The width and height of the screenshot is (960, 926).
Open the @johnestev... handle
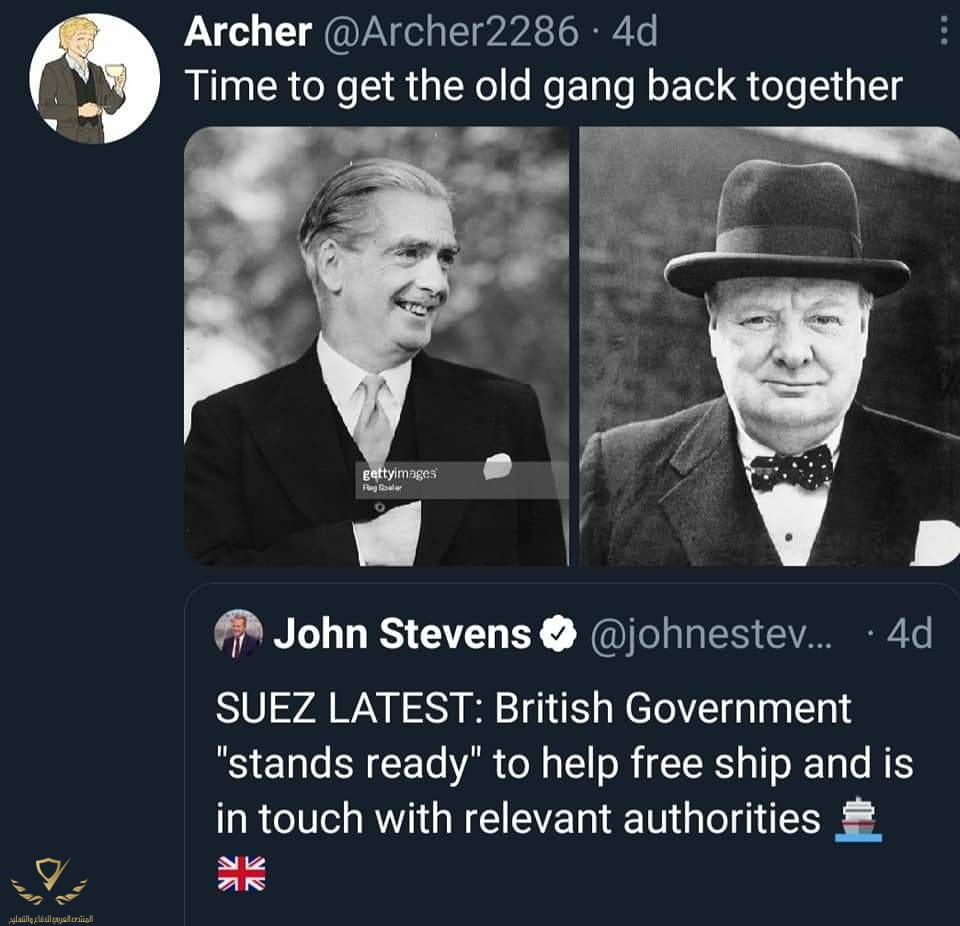[711, 635]
